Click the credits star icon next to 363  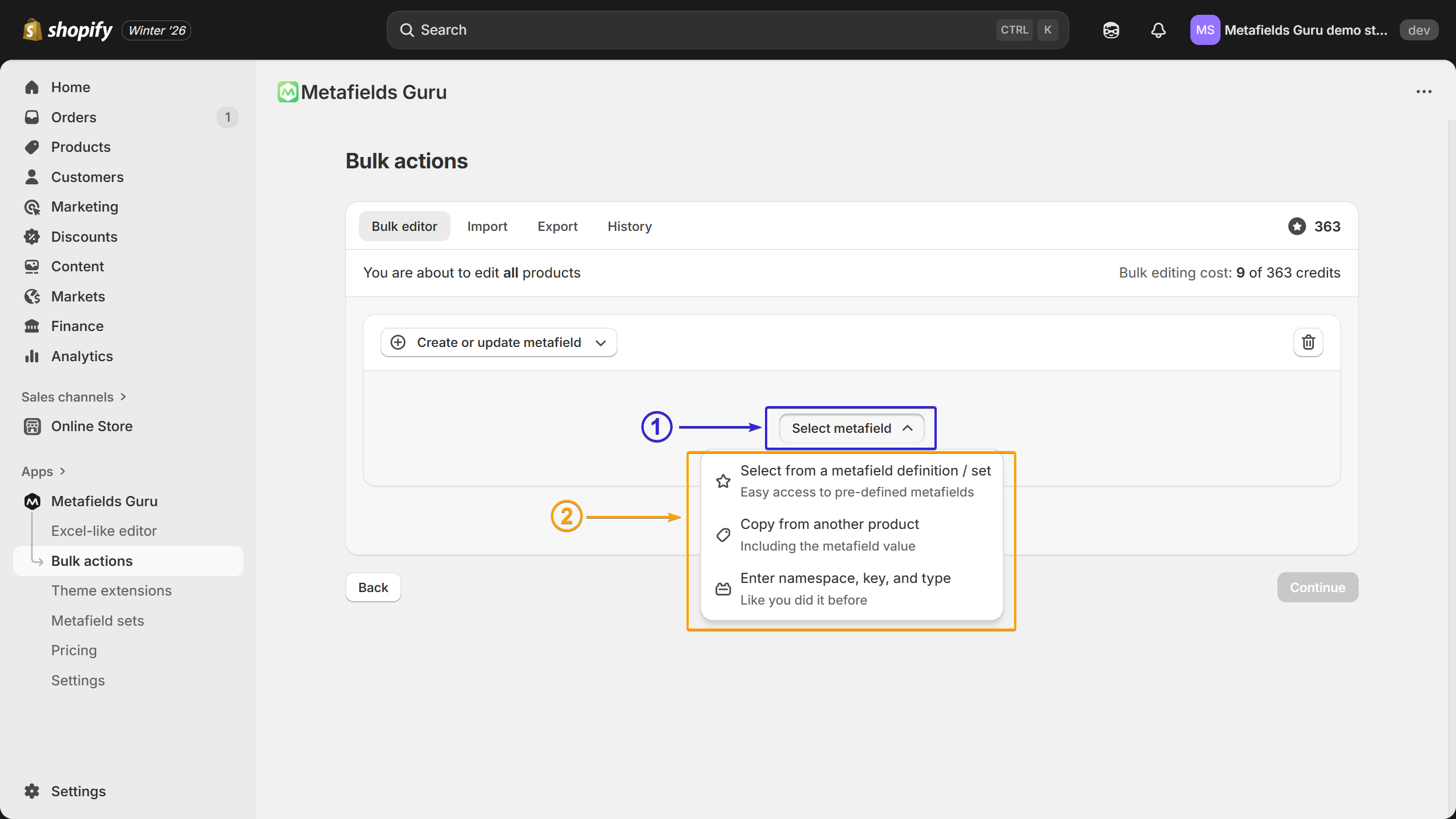(x=1297, y=226)
